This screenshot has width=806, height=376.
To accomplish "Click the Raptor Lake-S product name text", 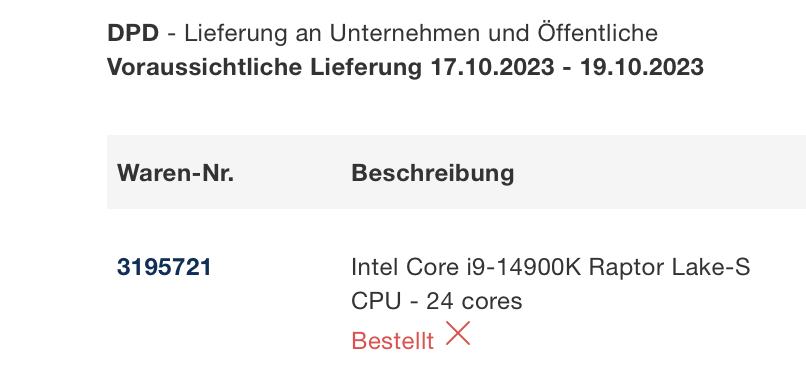I will [669, 267].
